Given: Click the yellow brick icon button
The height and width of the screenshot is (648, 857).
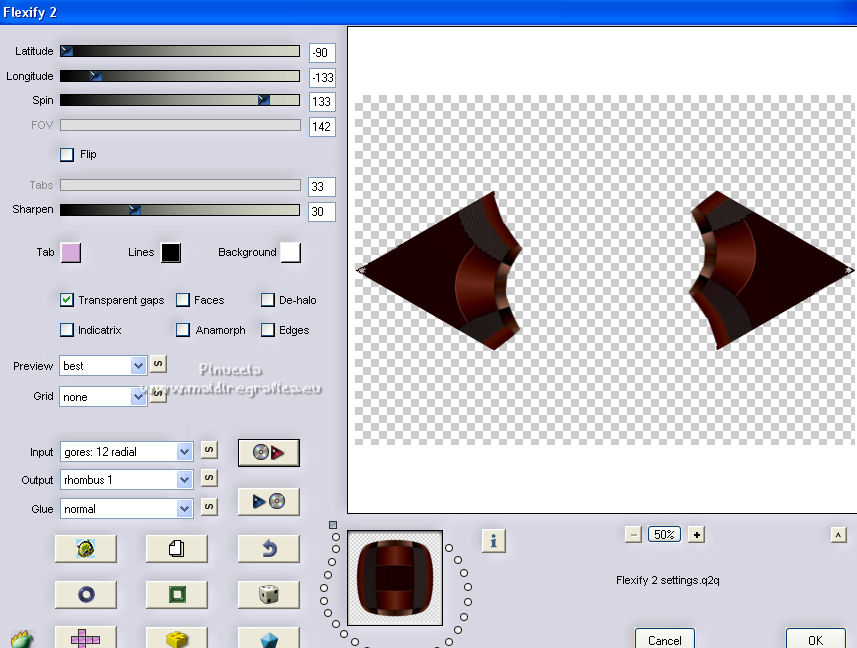Looking at the screenshot, I should pyautogui.click(x=177, y=637).
